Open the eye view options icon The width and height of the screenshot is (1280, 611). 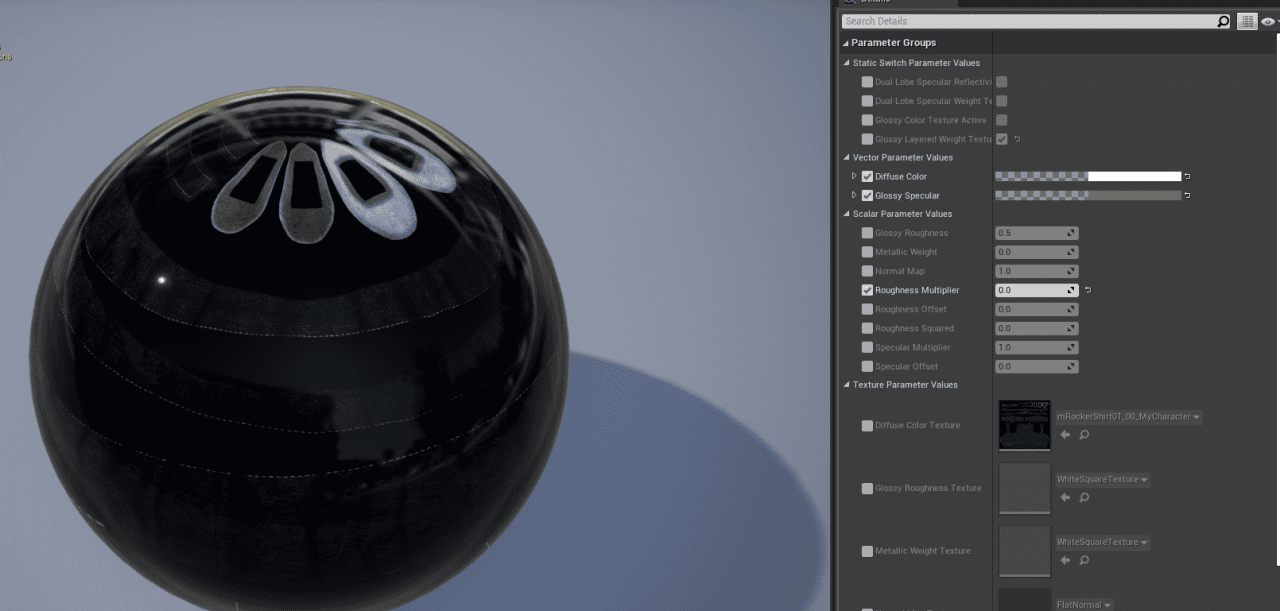point(1268,21)
